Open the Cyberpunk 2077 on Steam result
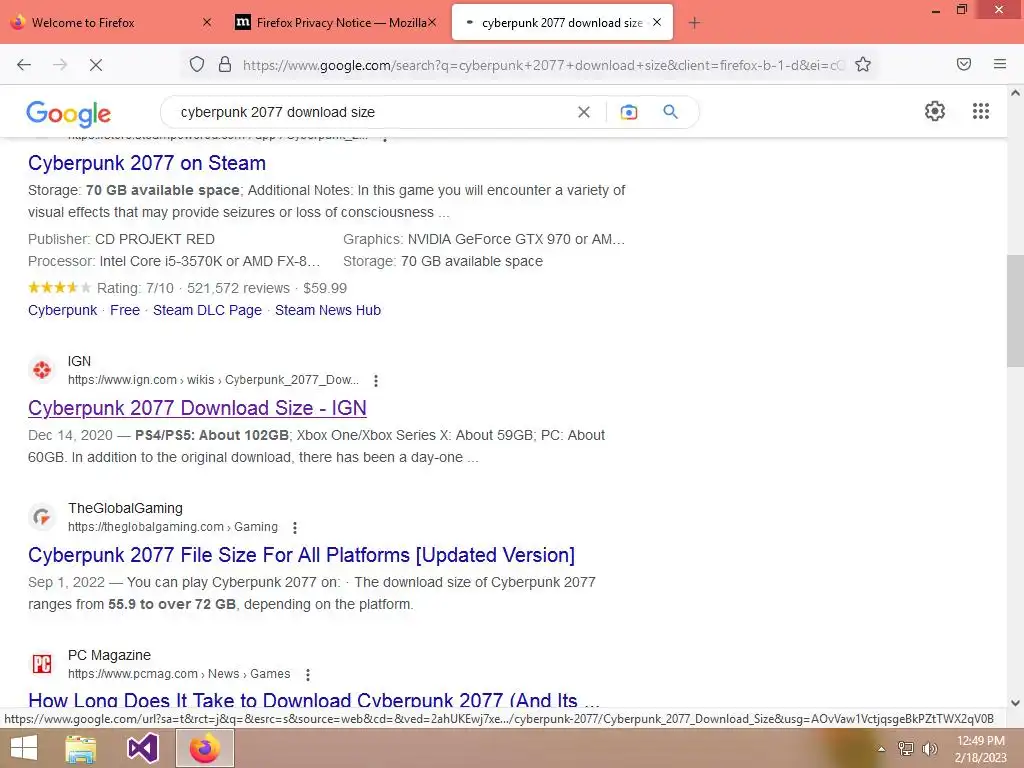Screen dimensions: 1024x768 tap(147, 163)
